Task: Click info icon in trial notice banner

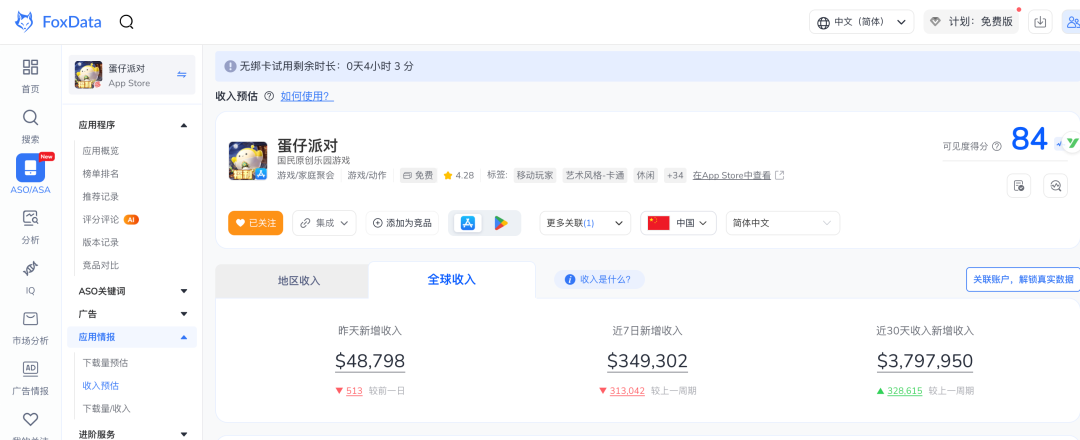Action: coord(230,67)
